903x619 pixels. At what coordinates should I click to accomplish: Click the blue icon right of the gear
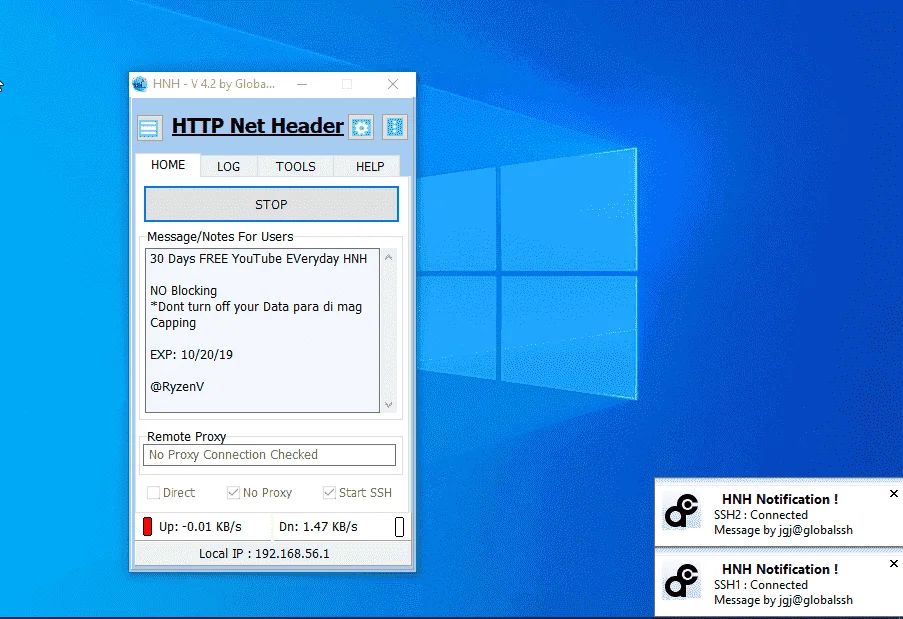(395, 127)
